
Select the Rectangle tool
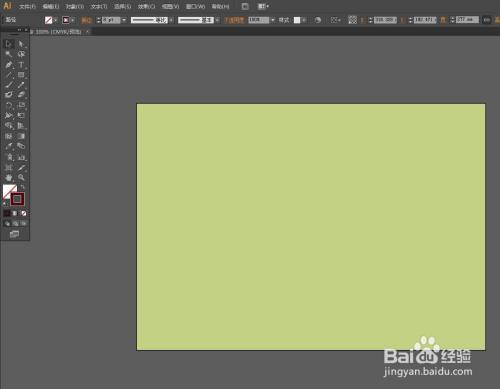click(21, 75)
